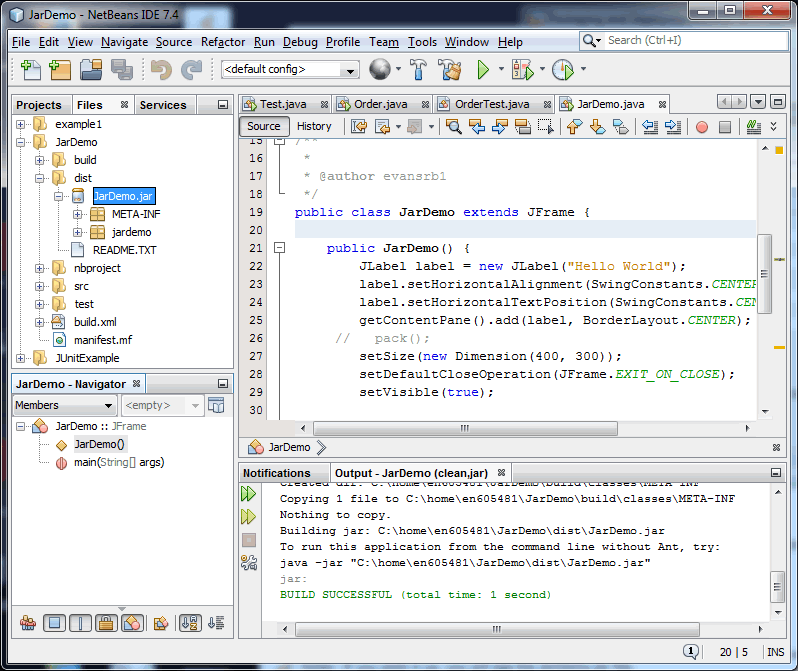Select main(String[] args) in Navigator

(x=119, y=462)
